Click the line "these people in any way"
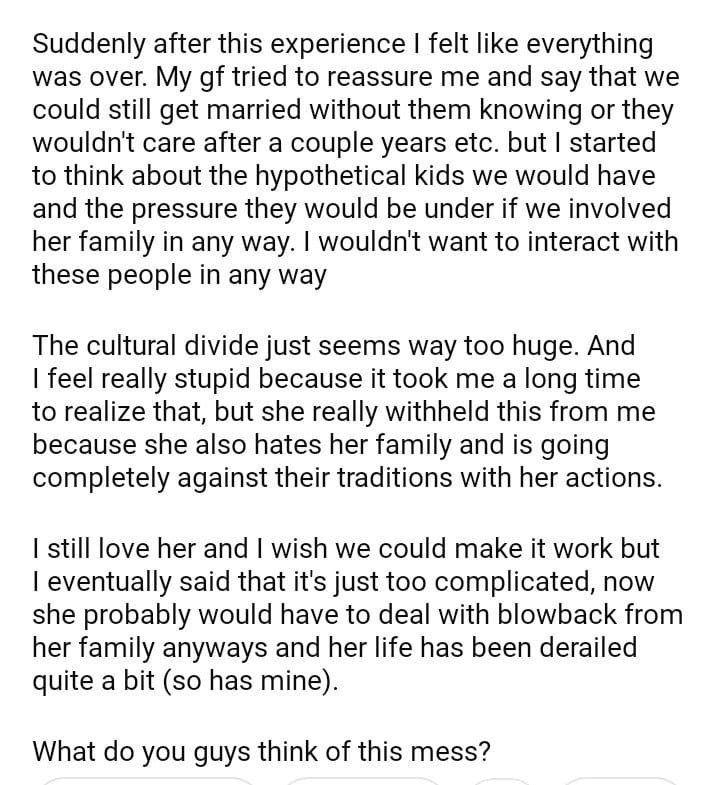 (x=179, y=275)
